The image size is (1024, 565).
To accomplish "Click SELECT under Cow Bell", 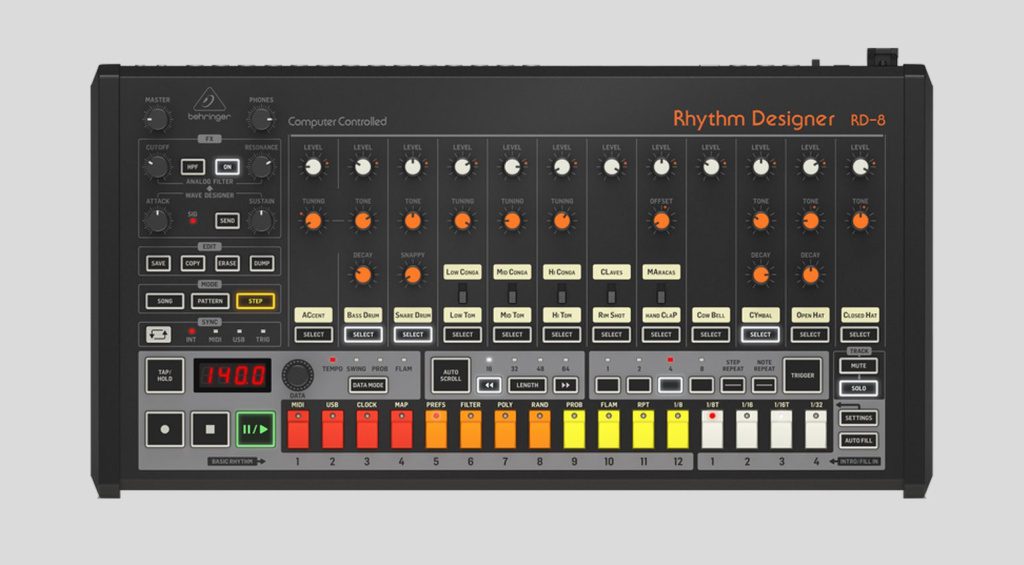I will (711, 334).
